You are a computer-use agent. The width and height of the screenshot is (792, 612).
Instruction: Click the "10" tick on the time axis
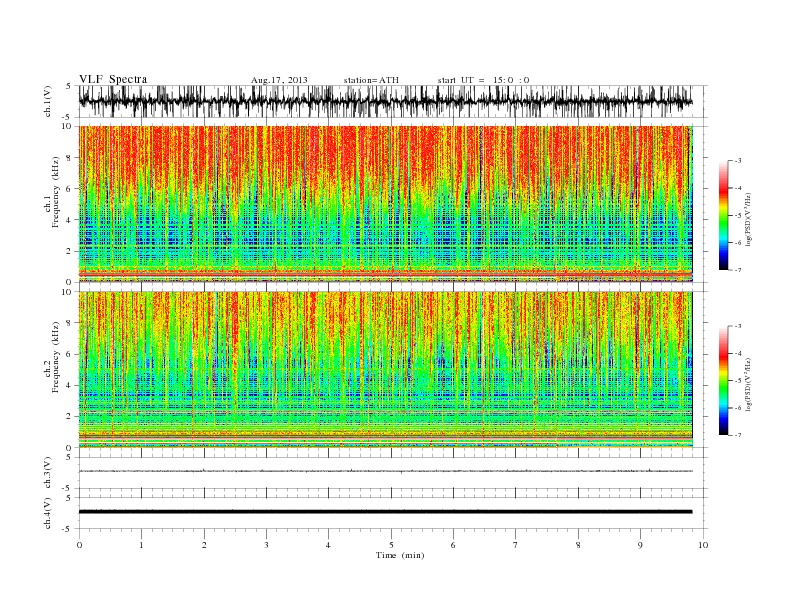click(703, 545)
